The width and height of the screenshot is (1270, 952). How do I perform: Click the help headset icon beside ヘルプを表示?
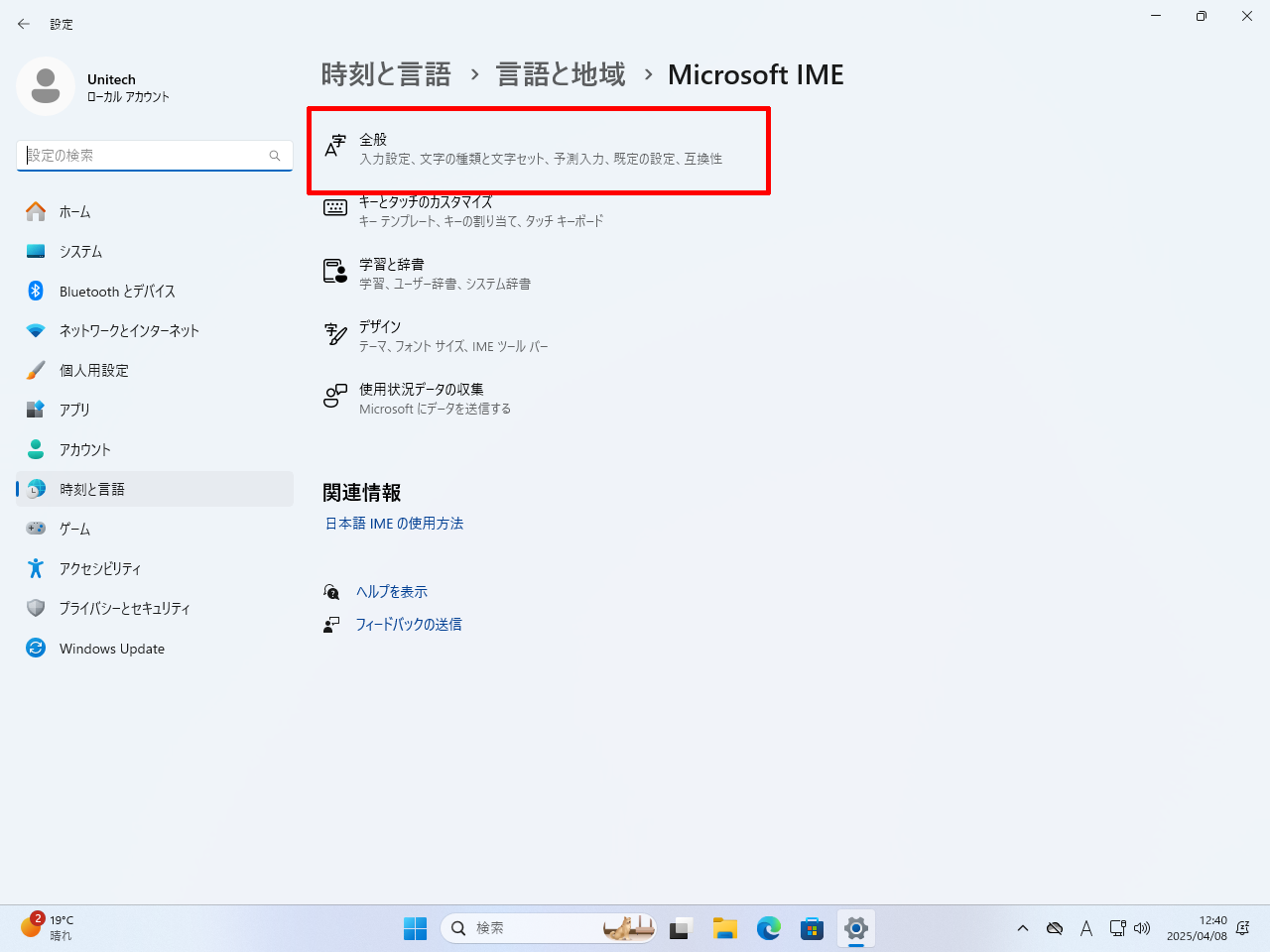tap(331, 592)
